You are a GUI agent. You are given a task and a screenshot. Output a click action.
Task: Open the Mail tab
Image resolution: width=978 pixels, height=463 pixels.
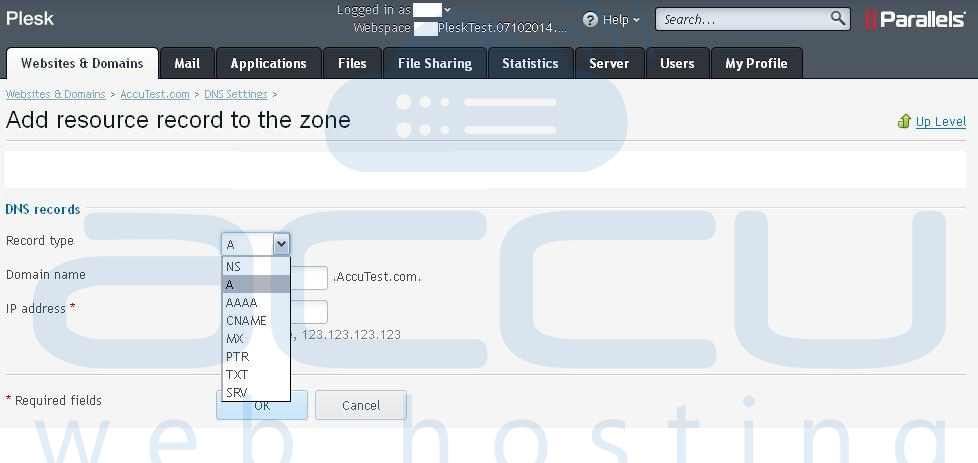[187, 63]
